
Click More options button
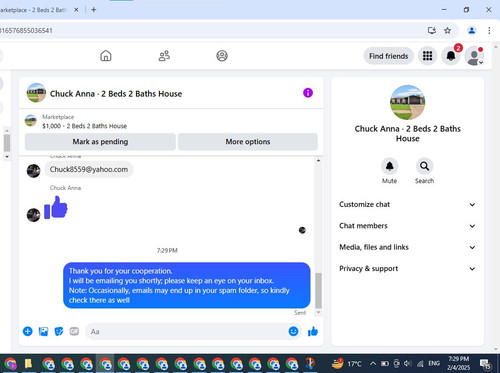[248, 142]
